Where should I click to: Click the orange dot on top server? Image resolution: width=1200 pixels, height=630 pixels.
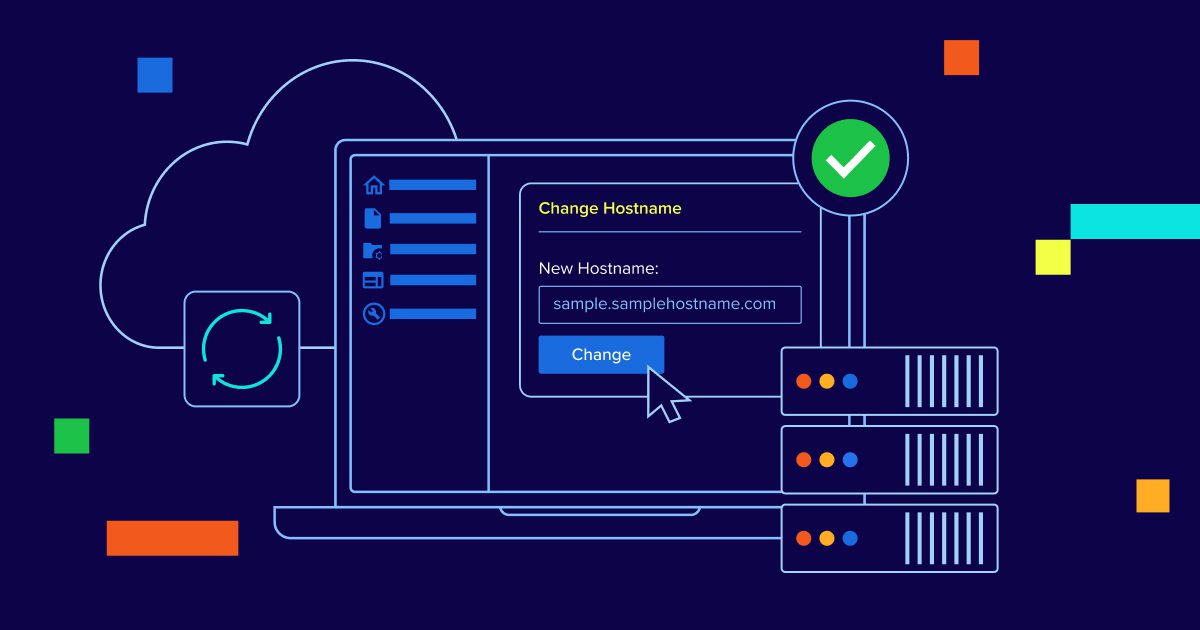tap(803, 381)
